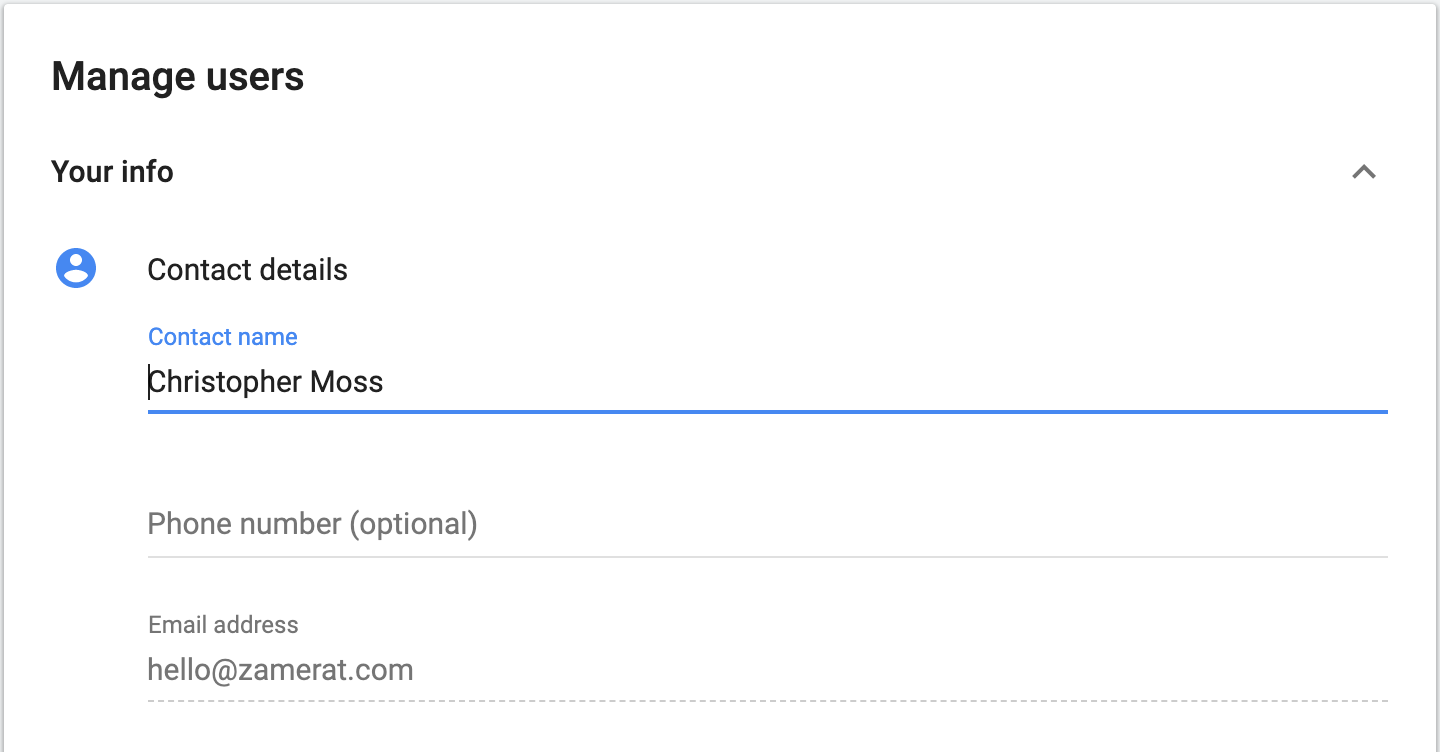Click the blue Contact name label
The width and height of the screenshot is (1440, 752).
point(222,337)
